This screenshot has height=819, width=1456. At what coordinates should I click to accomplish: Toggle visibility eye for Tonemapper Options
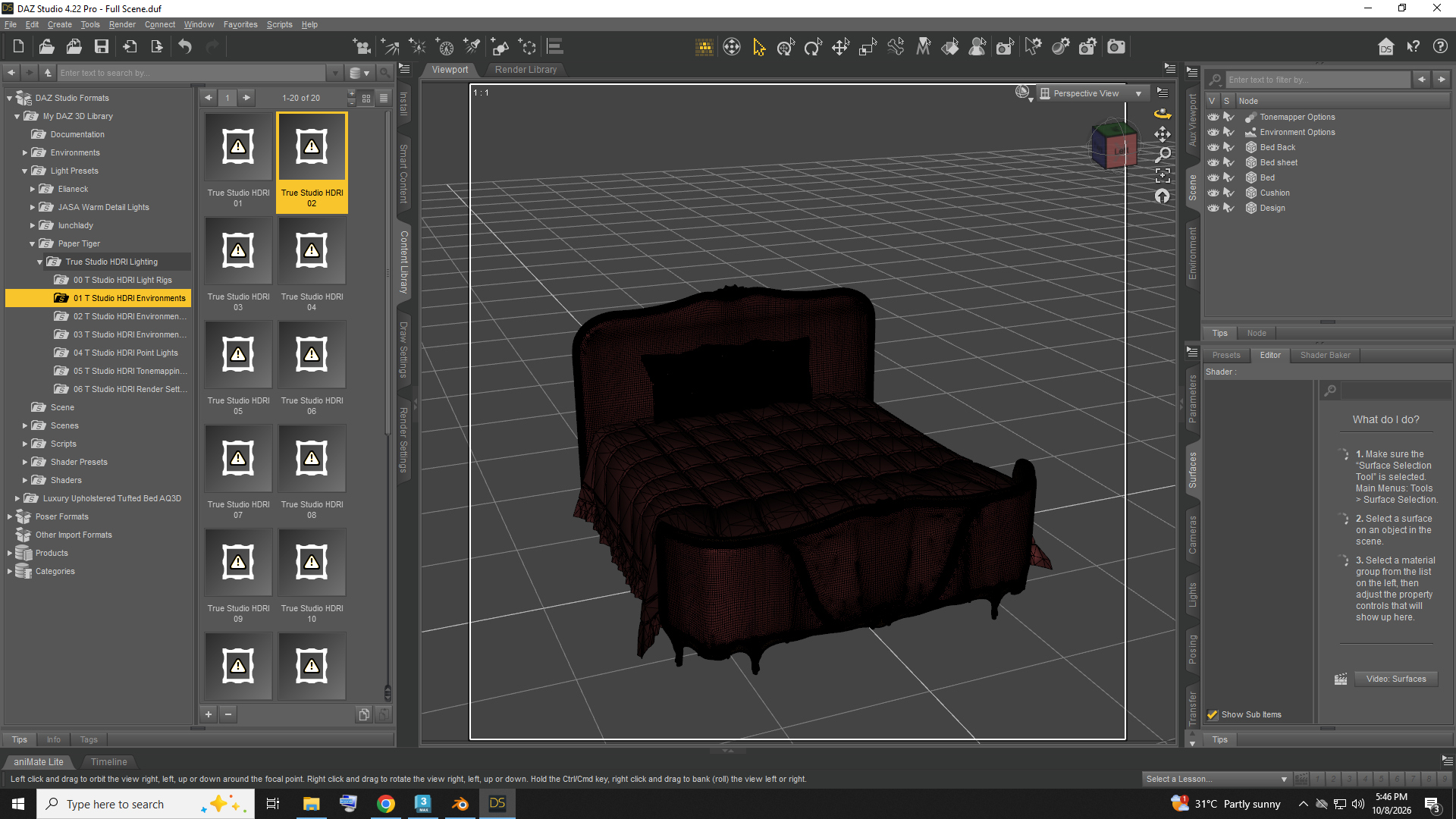1213,117
